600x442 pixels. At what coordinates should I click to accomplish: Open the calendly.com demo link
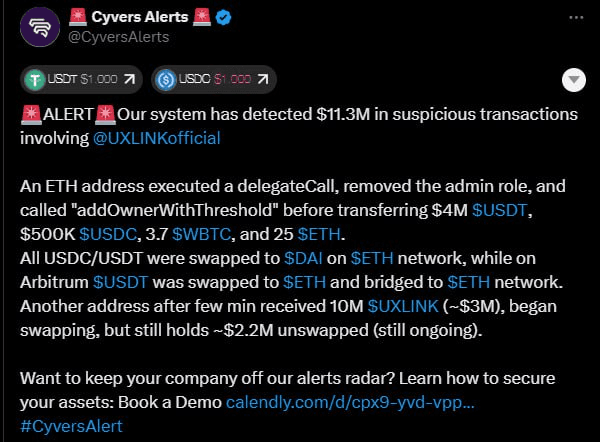(x=350, y=402)
